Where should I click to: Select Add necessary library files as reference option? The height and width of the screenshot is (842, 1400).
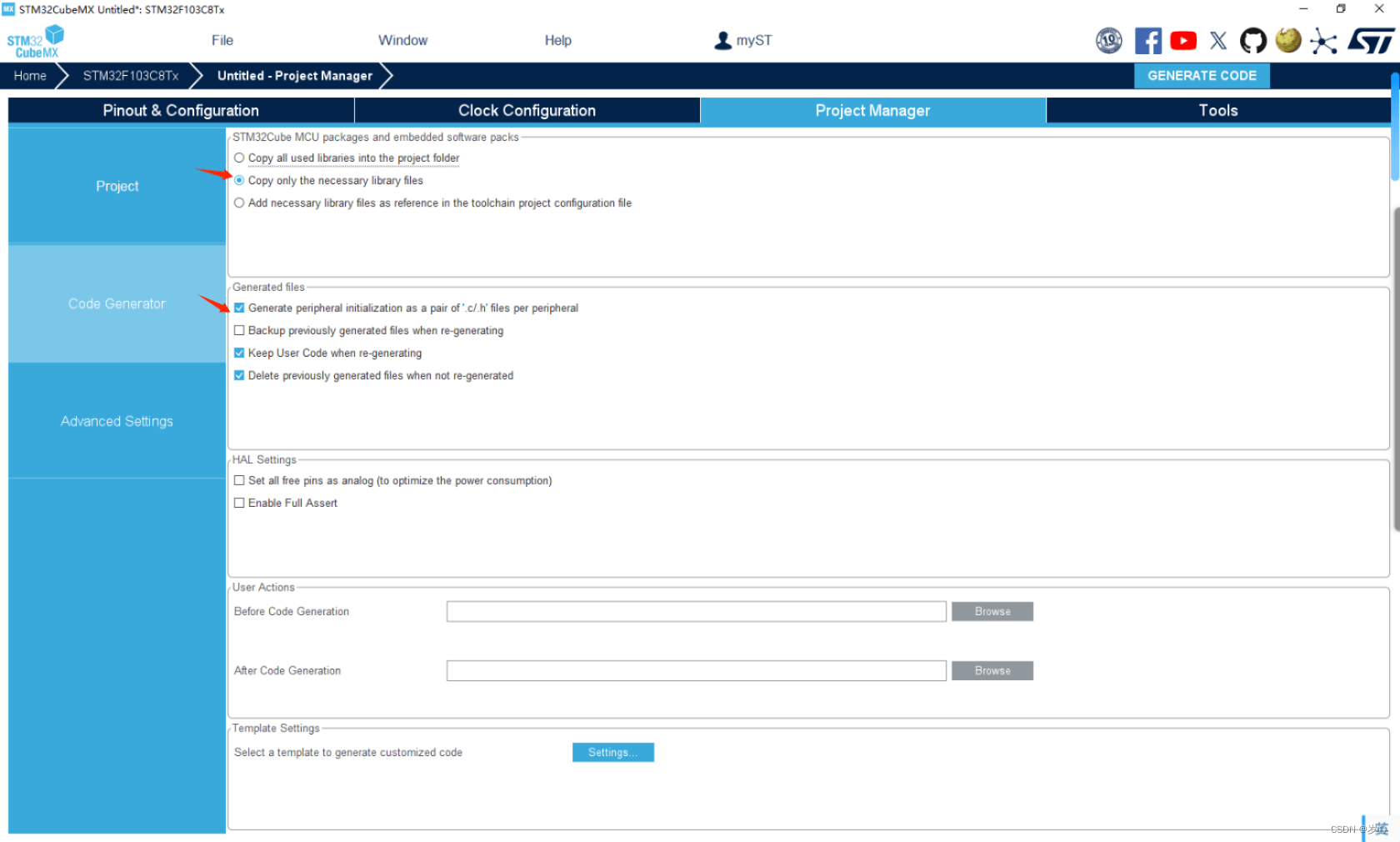(x=239, y=203)
